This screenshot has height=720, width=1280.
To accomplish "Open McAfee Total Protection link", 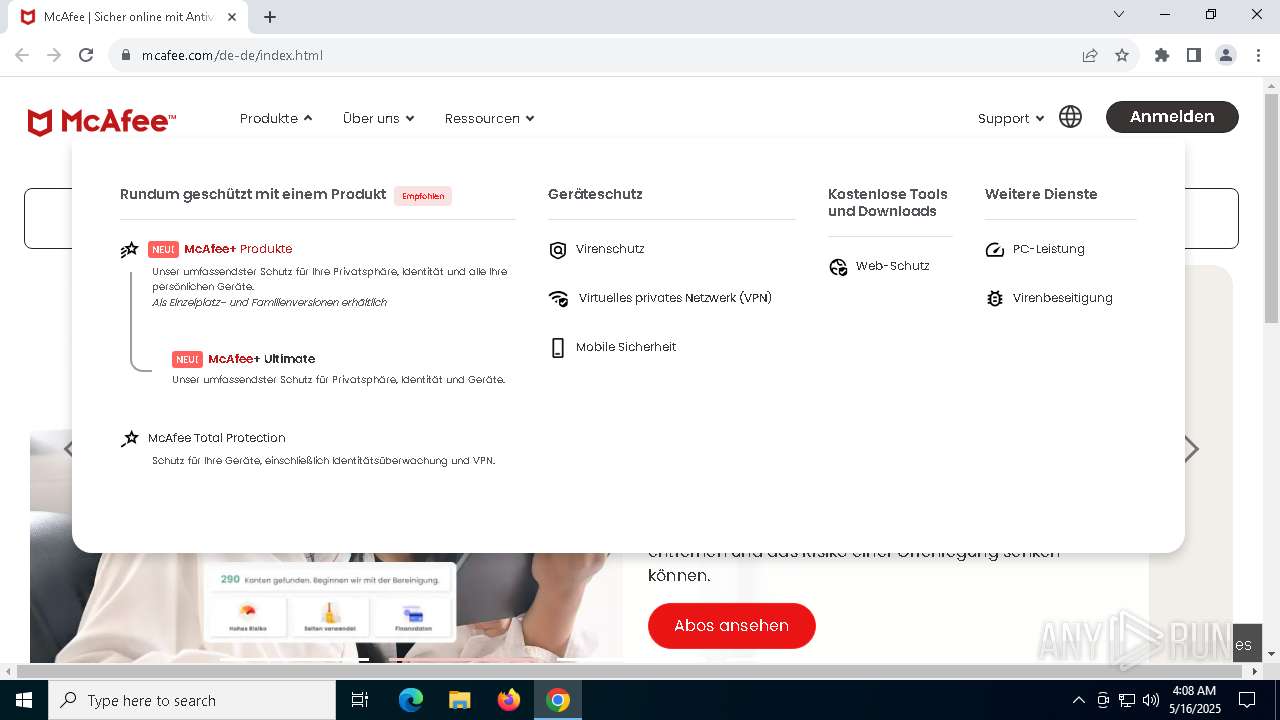I will (x=217, y=438).
